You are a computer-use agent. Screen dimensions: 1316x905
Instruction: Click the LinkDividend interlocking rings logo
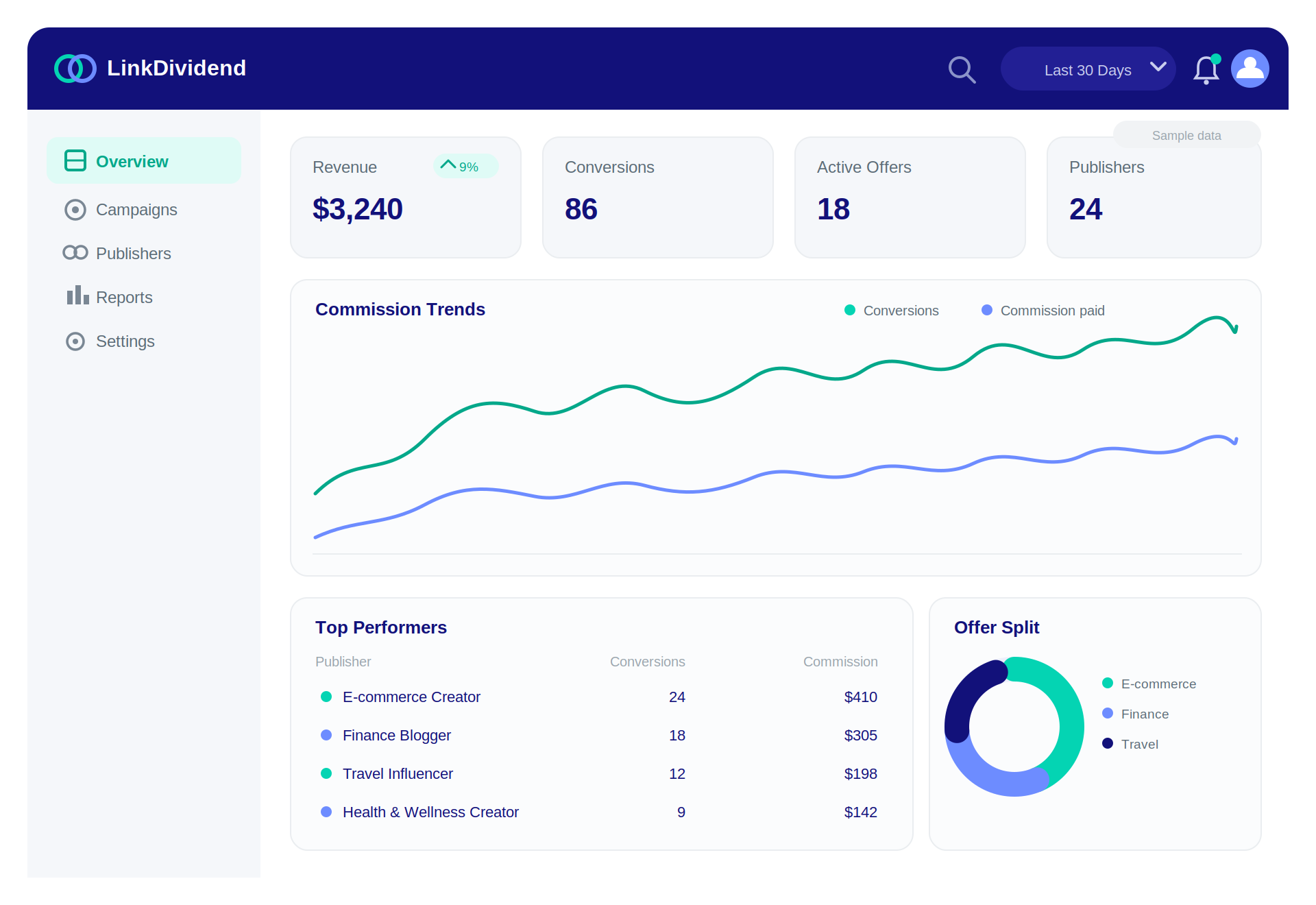point(75,69)
